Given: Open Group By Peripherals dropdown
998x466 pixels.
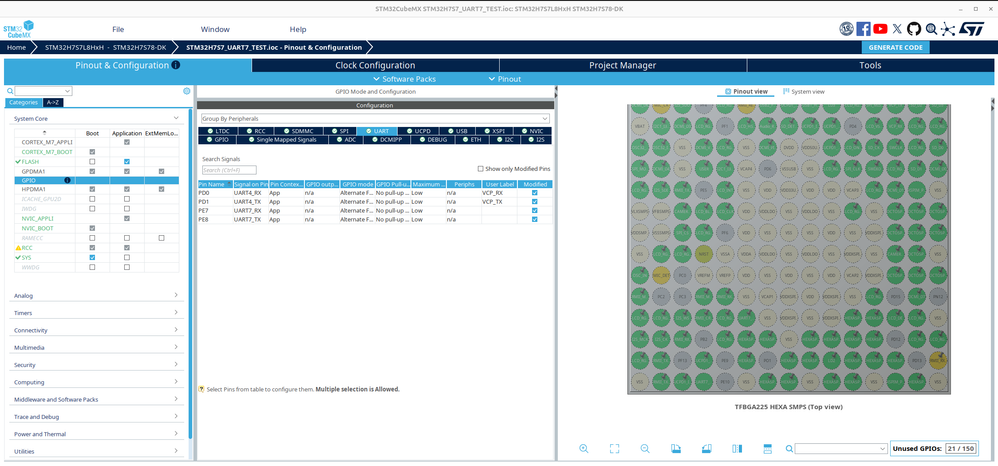Looking at the screenshot, I should [375, 118].
